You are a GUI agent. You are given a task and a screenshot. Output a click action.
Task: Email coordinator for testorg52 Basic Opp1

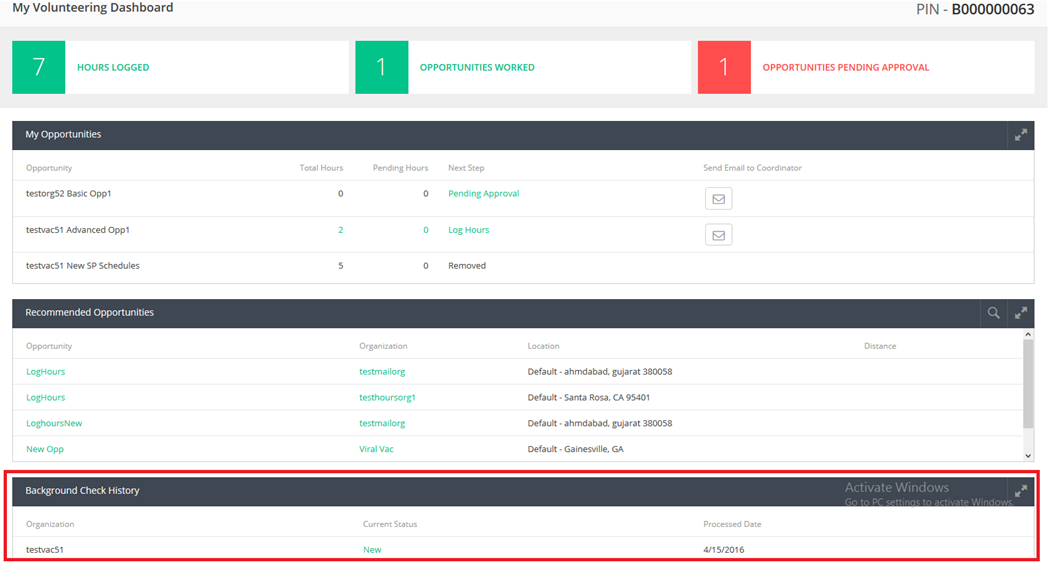point(718,199)
